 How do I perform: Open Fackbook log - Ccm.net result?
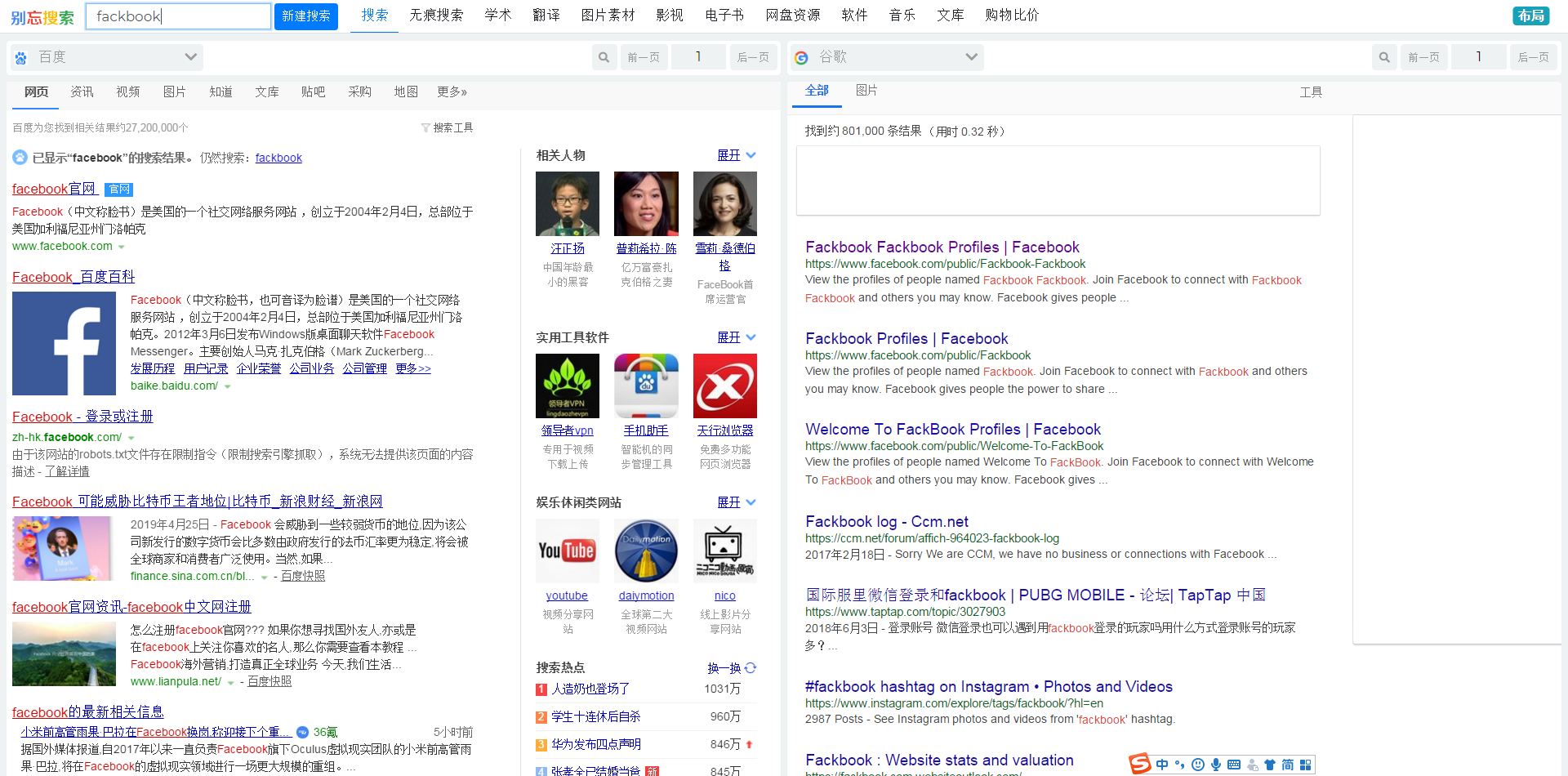(886, 521)
